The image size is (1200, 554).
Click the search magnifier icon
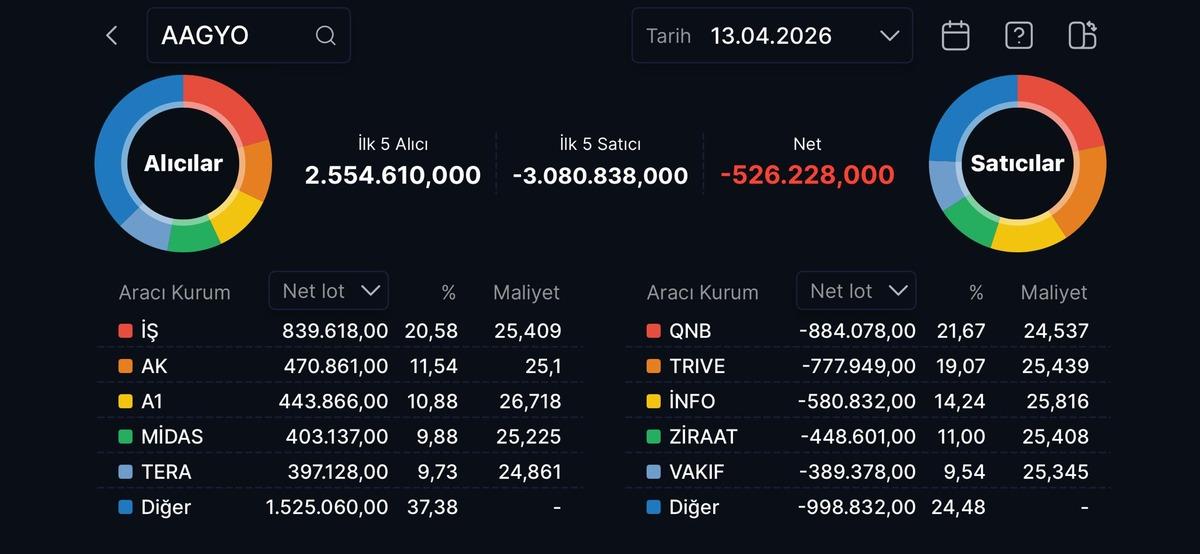point(325,36)
